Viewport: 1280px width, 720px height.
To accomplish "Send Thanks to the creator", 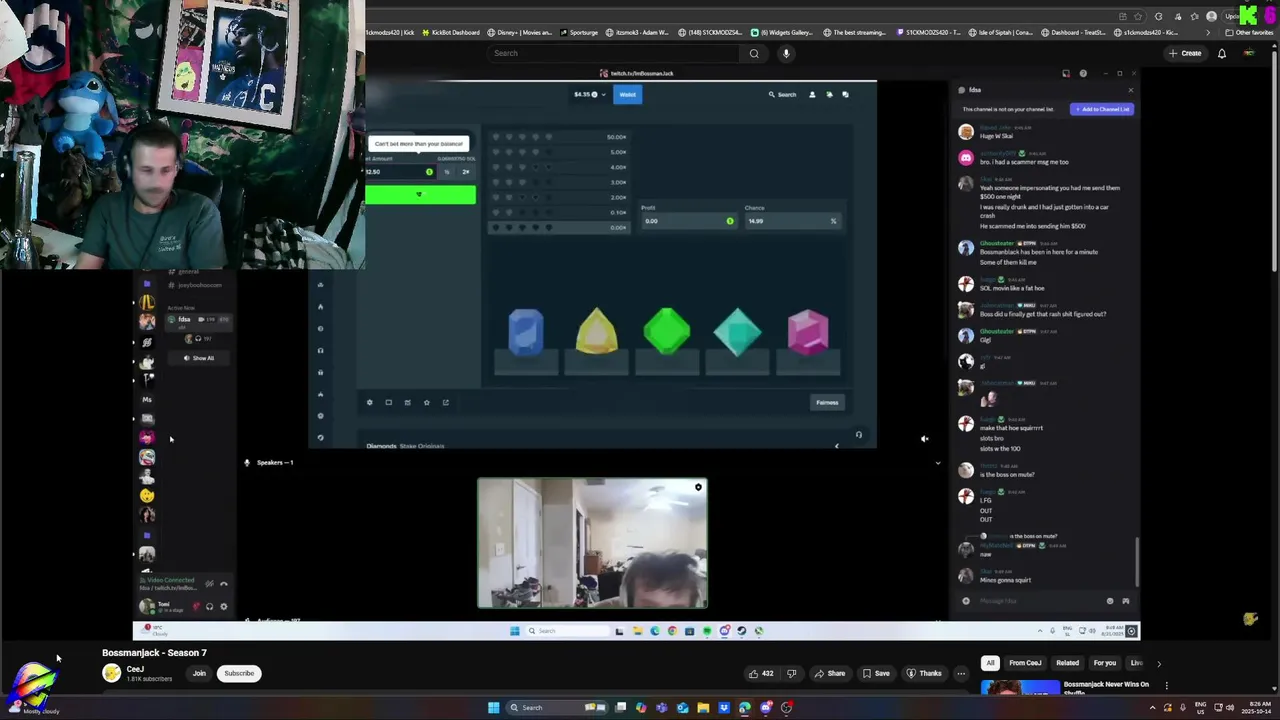I will click(924, 673).
